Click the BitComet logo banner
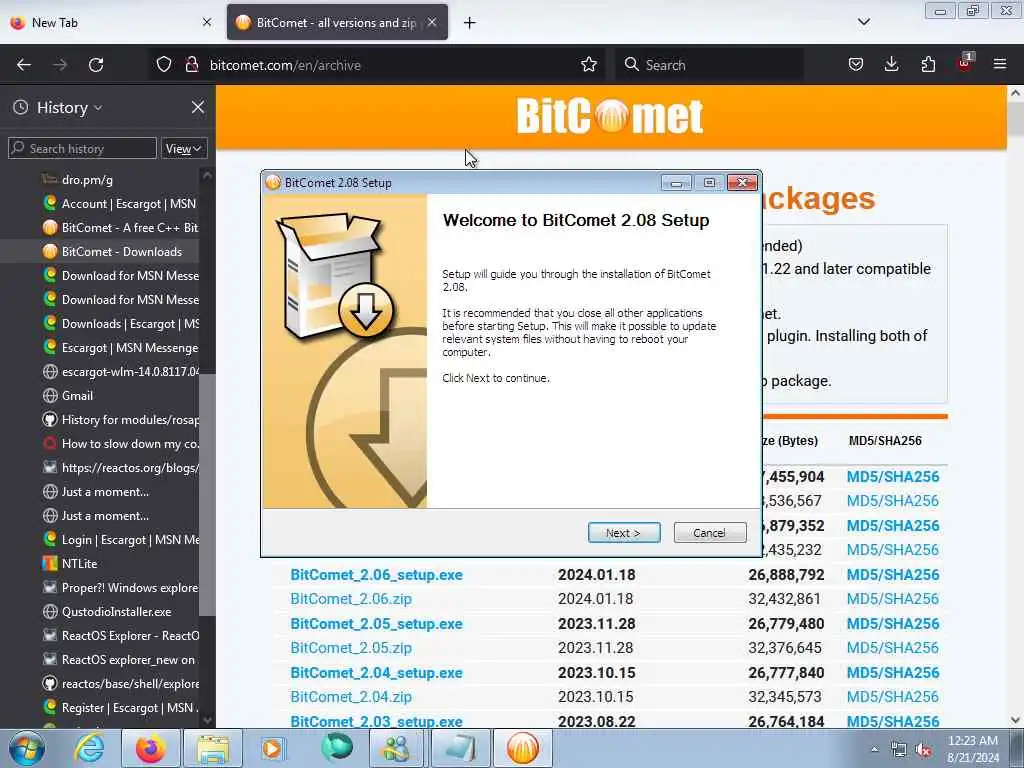 [609, 116]
